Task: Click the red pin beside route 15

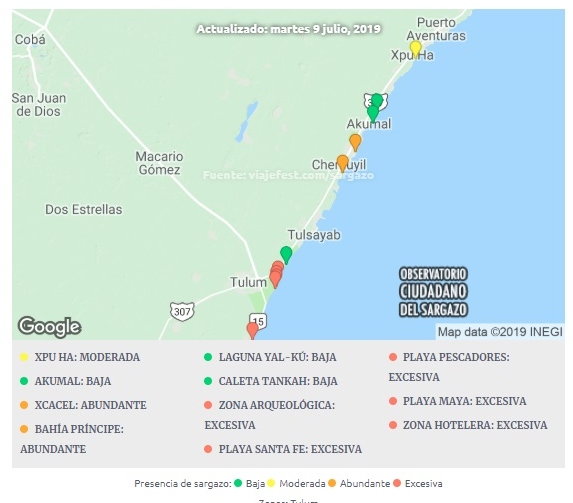Action: (x=252, y=331)
